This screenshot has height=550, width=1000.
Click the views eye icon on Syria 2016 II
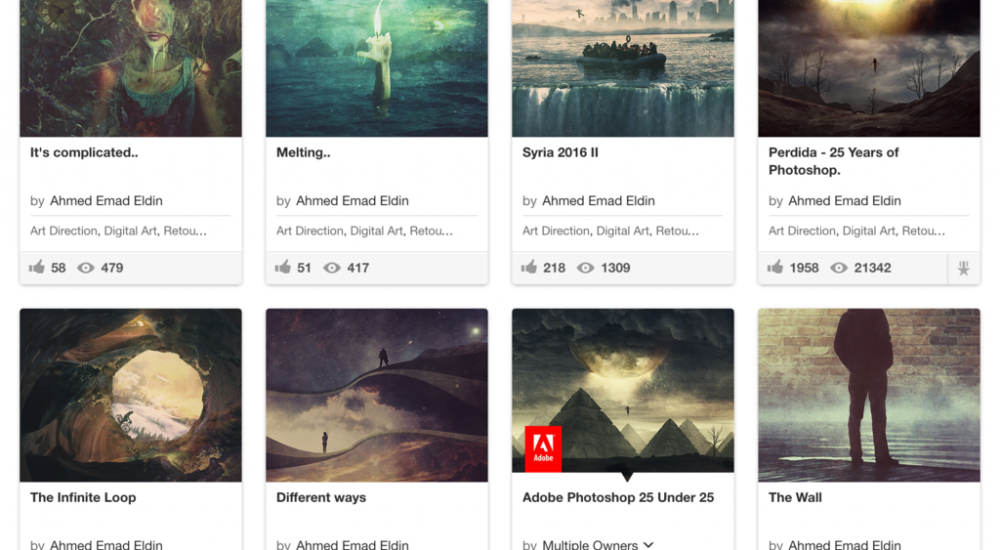(585, 268)
